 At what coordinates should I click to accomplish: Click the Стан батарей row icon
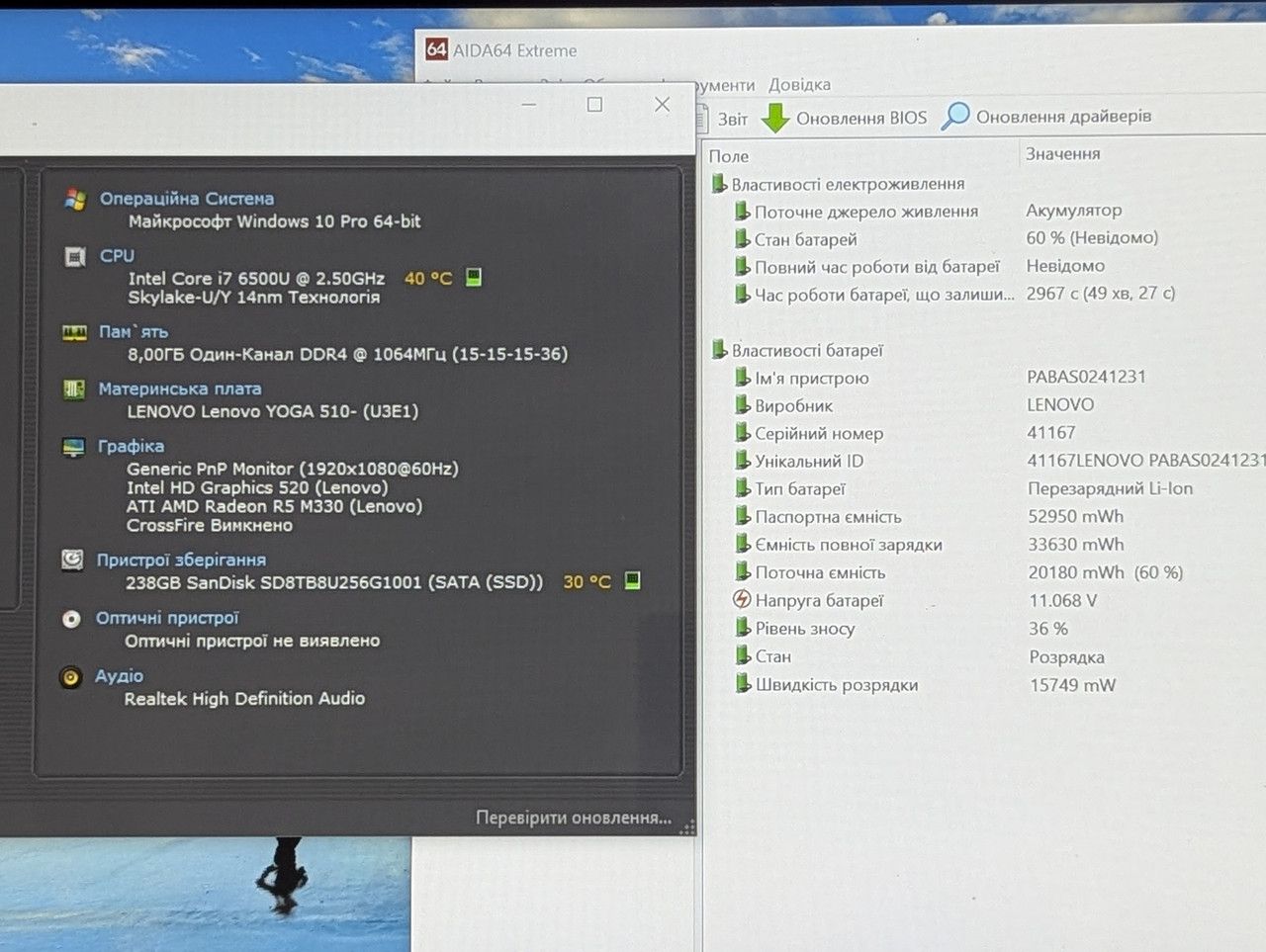point(742,238)
